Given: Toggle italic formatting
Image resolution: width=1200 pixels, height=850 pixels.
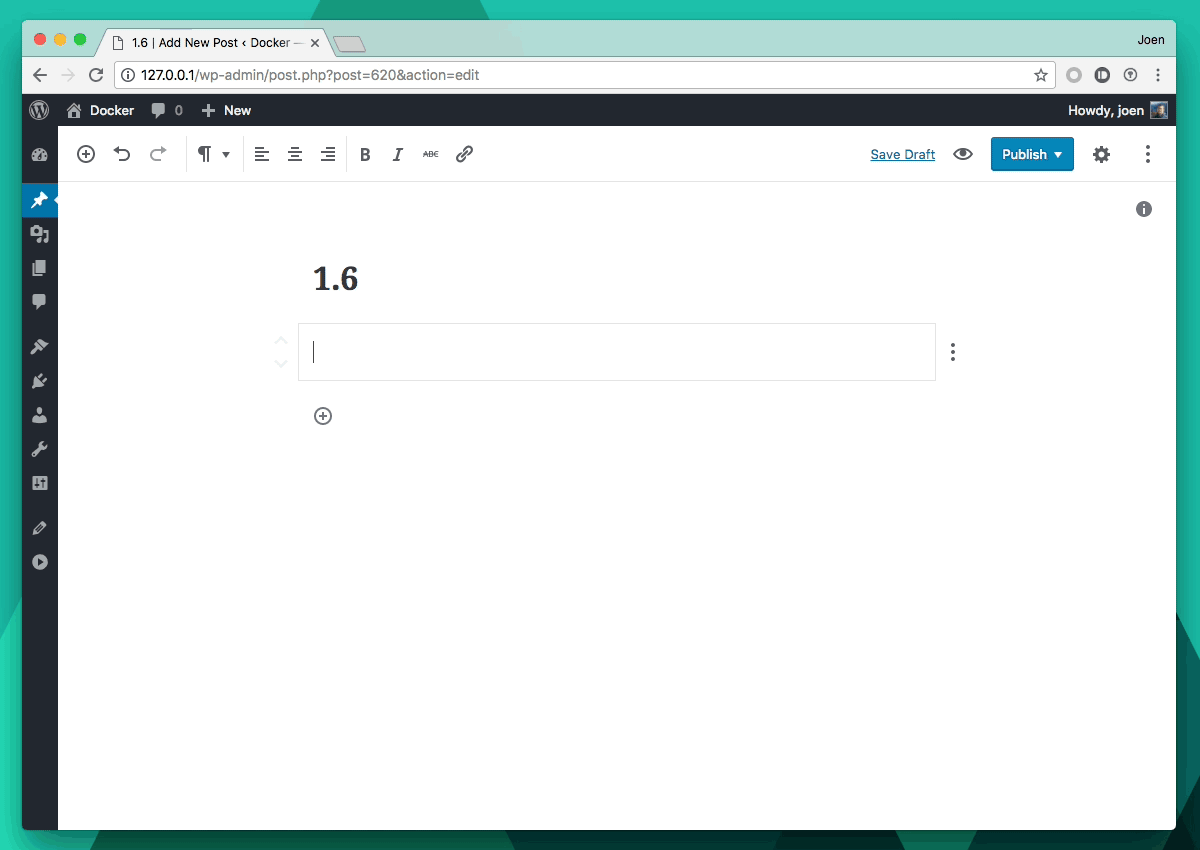Looking at the screenshot, I should click(397, 154).
